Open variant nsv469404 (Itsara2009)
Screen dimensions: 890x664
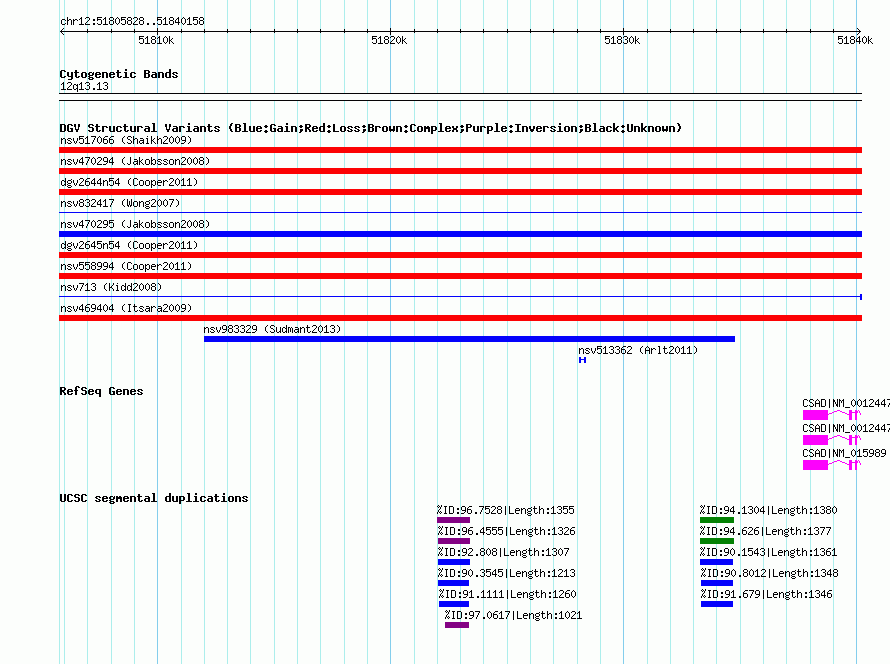126,308
